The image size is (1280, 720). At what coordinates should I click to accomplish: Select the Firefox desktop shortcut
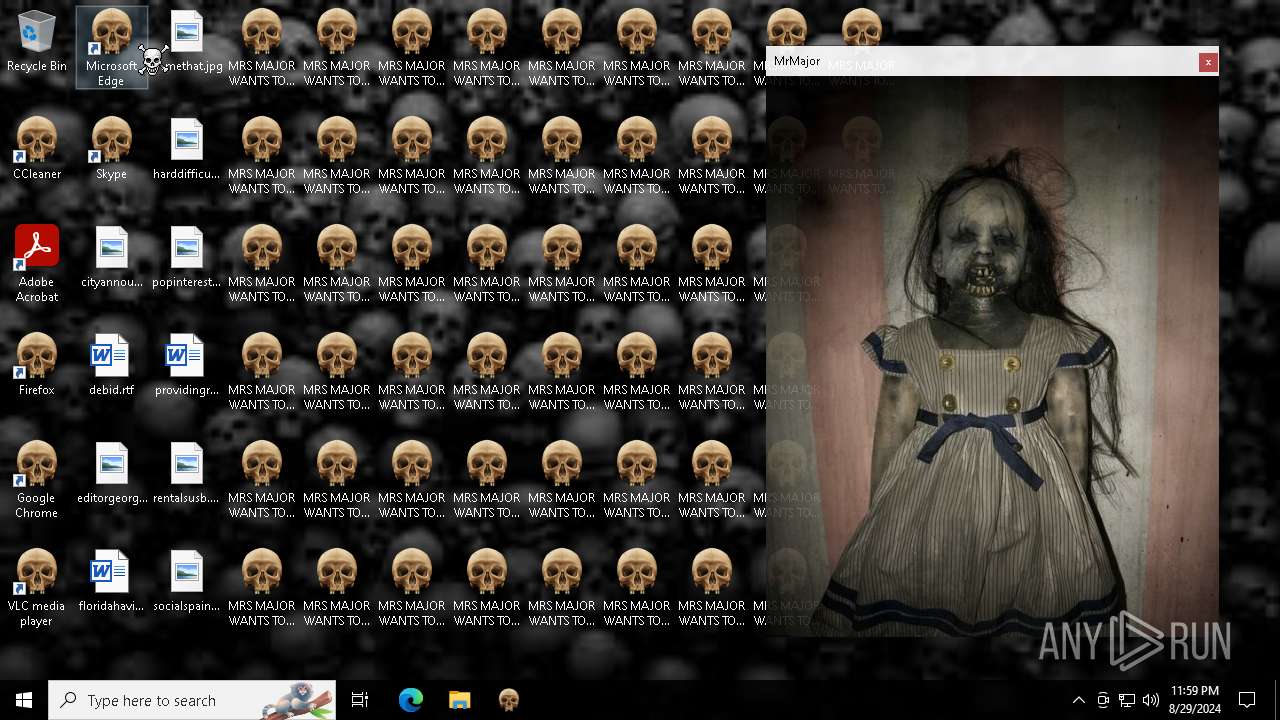pyautogui.click(x=37, y=366)
